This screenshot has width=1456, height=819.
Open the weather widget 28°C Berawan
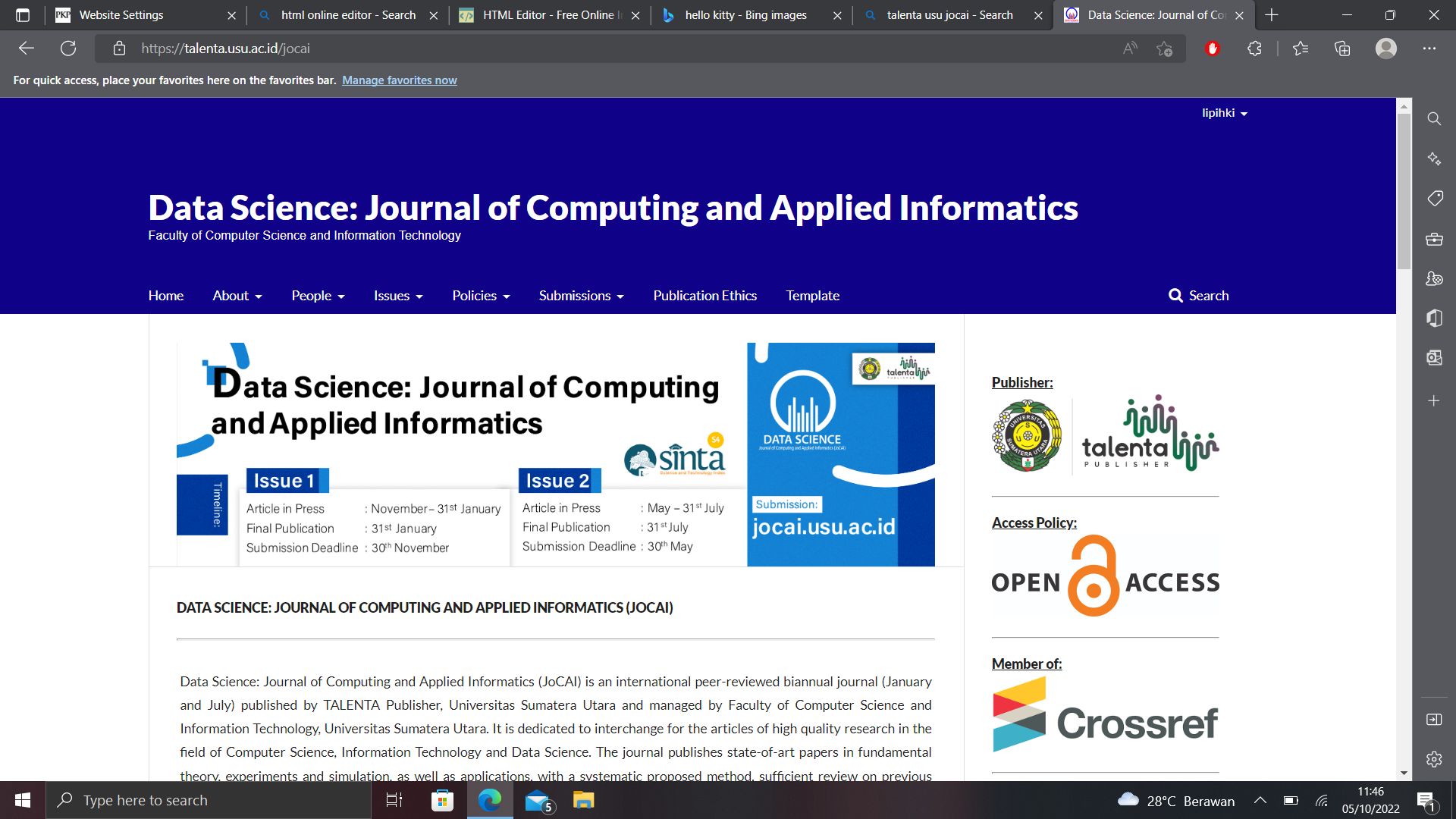click(x=1175, y=800)
